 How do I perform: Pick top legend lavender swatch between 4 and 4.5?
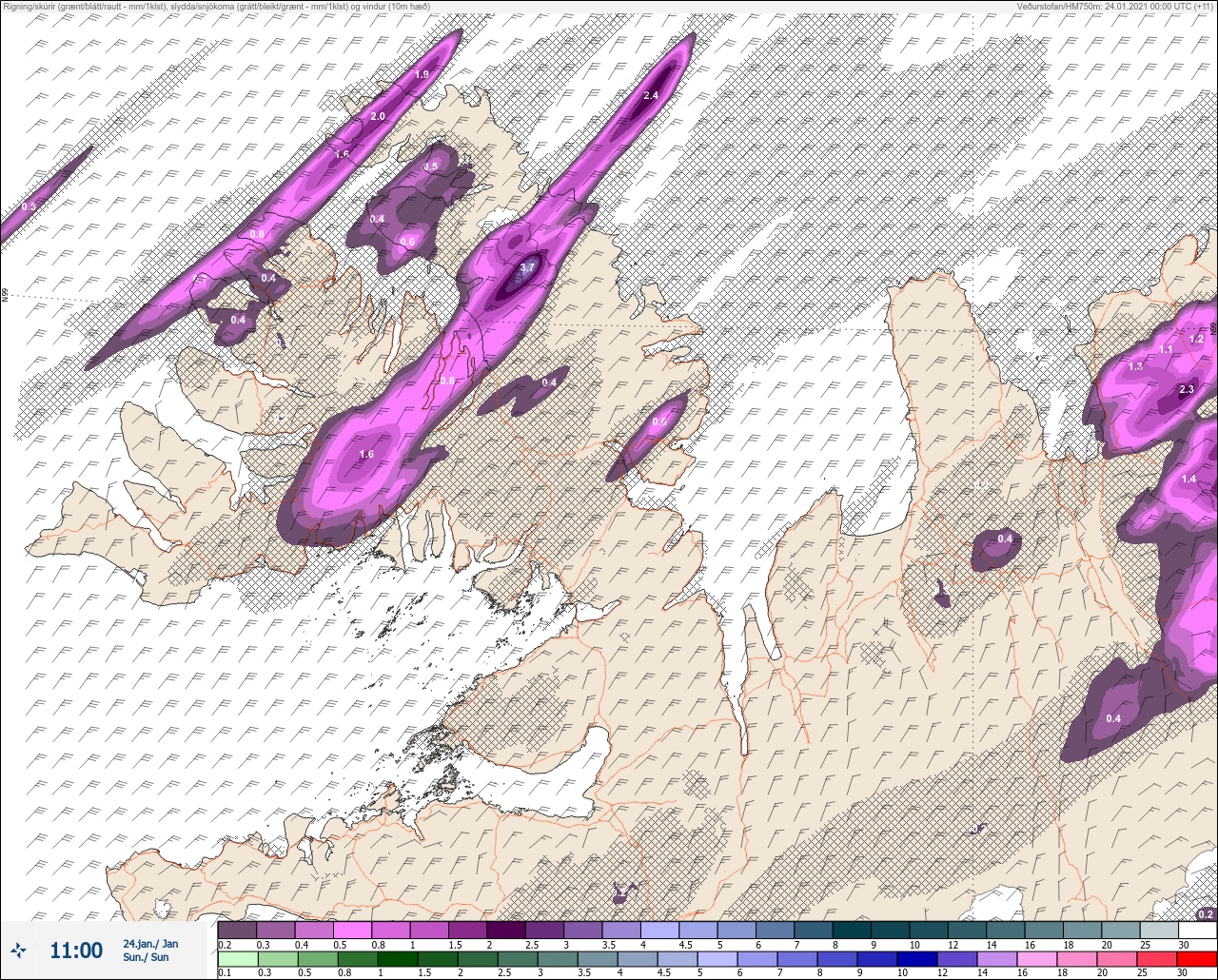659,930
